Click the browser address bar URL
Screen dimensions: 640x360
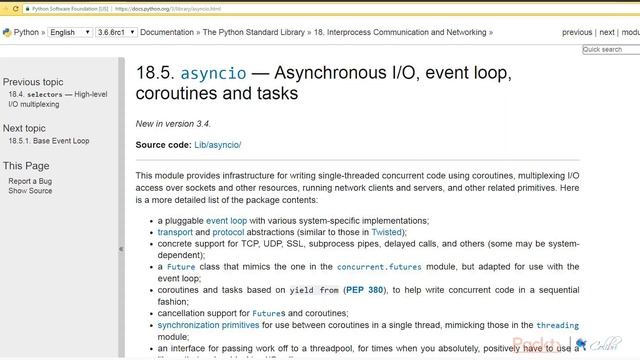click(x=168, y=9)
